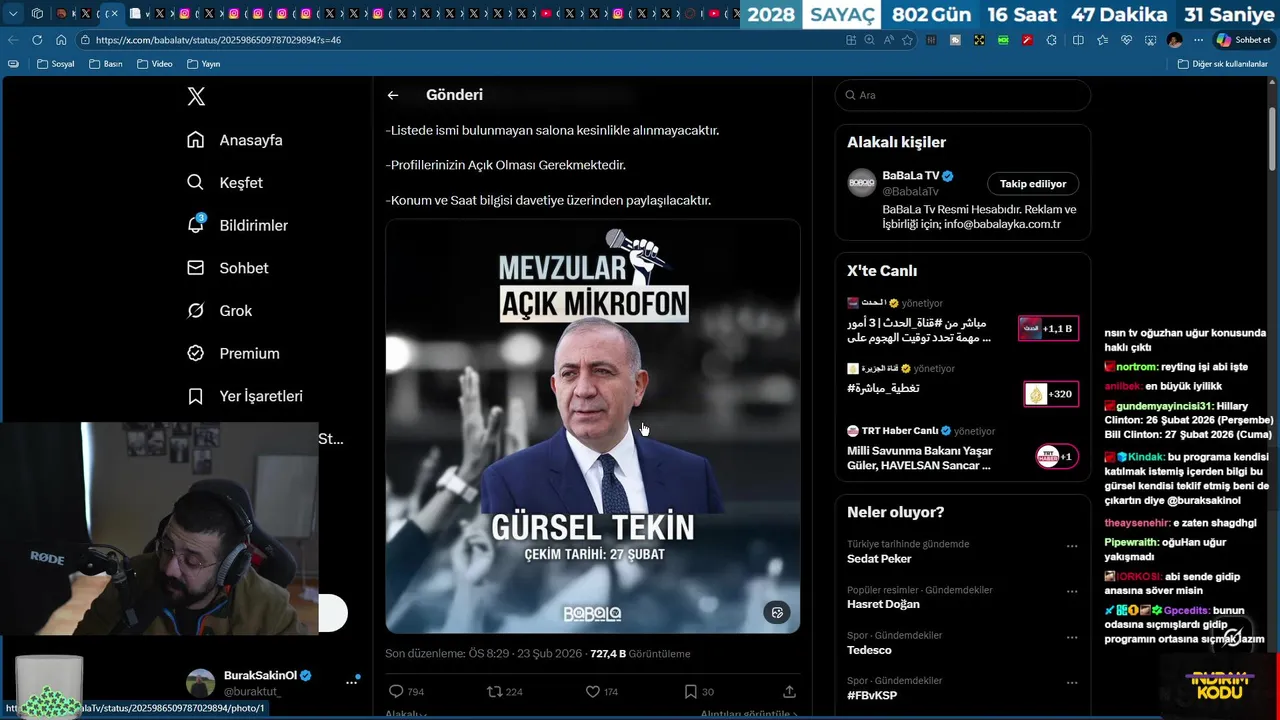Click the read aloud icon in address bar

[x=889, y=40]
